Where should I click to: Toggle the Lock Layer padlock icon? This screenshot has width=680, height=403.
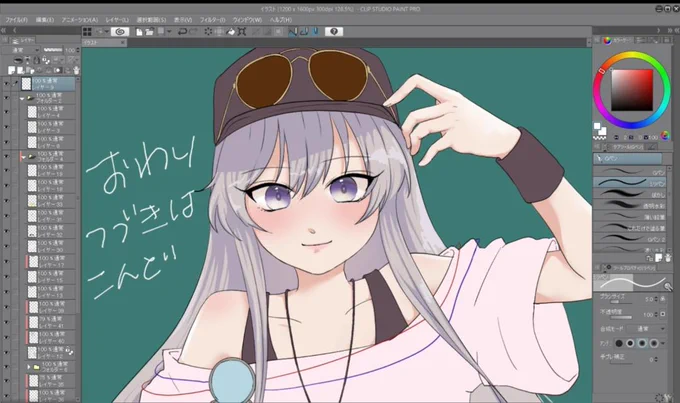point(36,60)
